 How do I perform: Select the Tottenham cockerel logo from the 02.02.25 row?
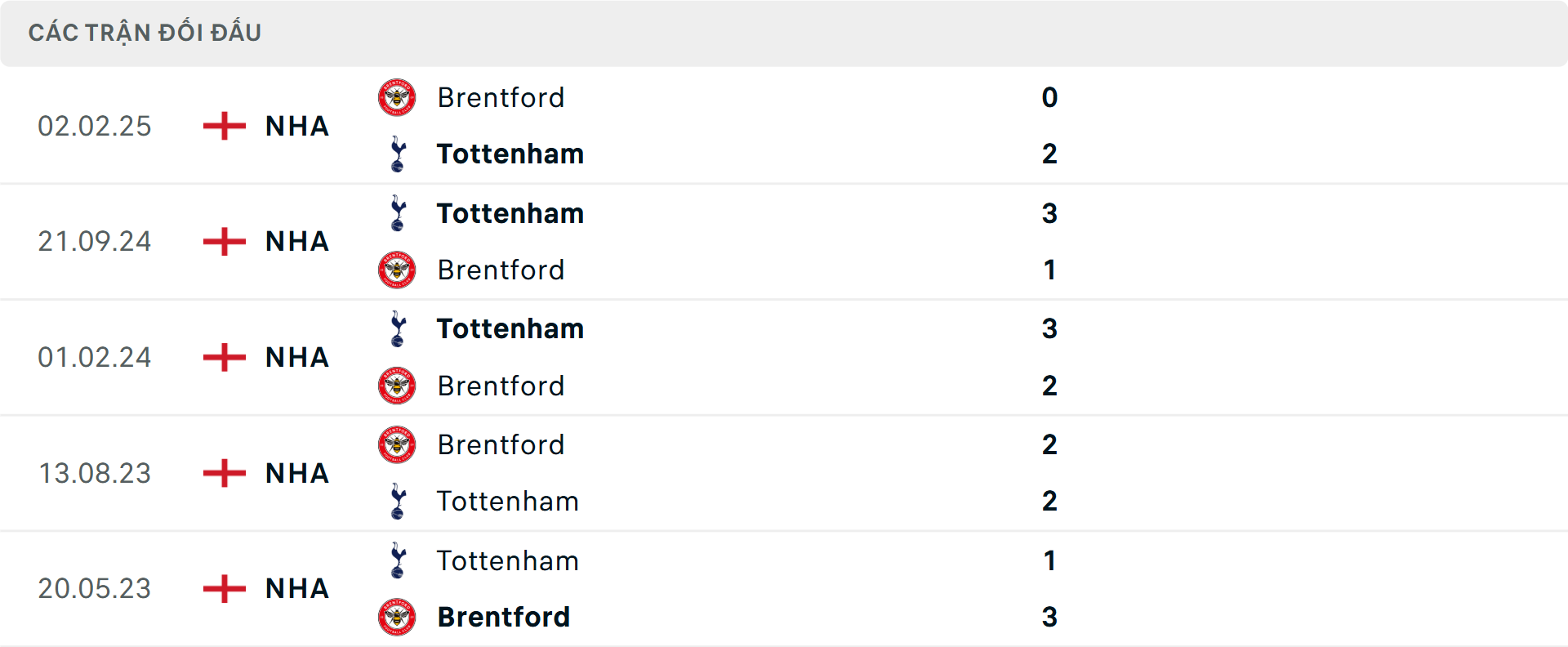click(396, 154)
